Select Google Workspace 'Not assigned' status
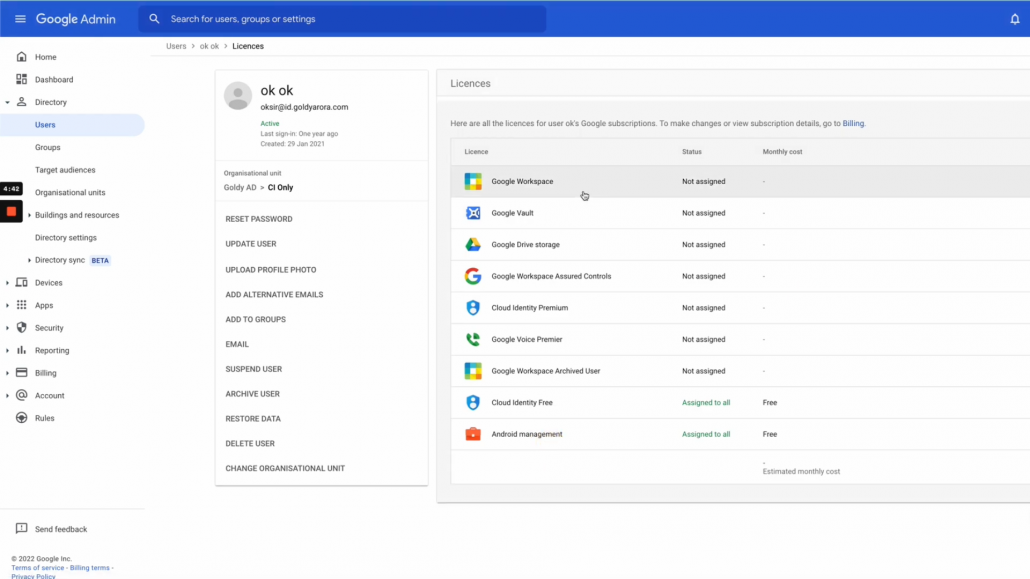This screenshot has width=1030, height=579. click(704, 181)
